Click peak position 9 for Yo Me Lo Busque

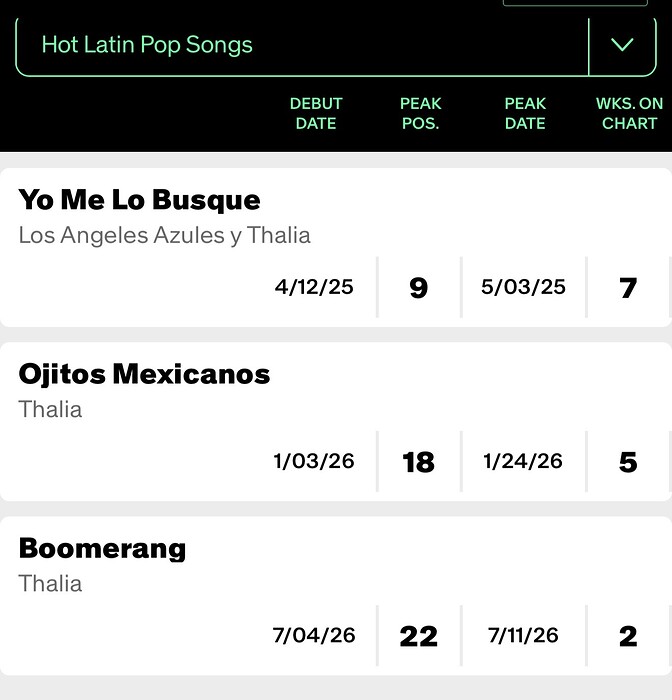tap(419, 288)
